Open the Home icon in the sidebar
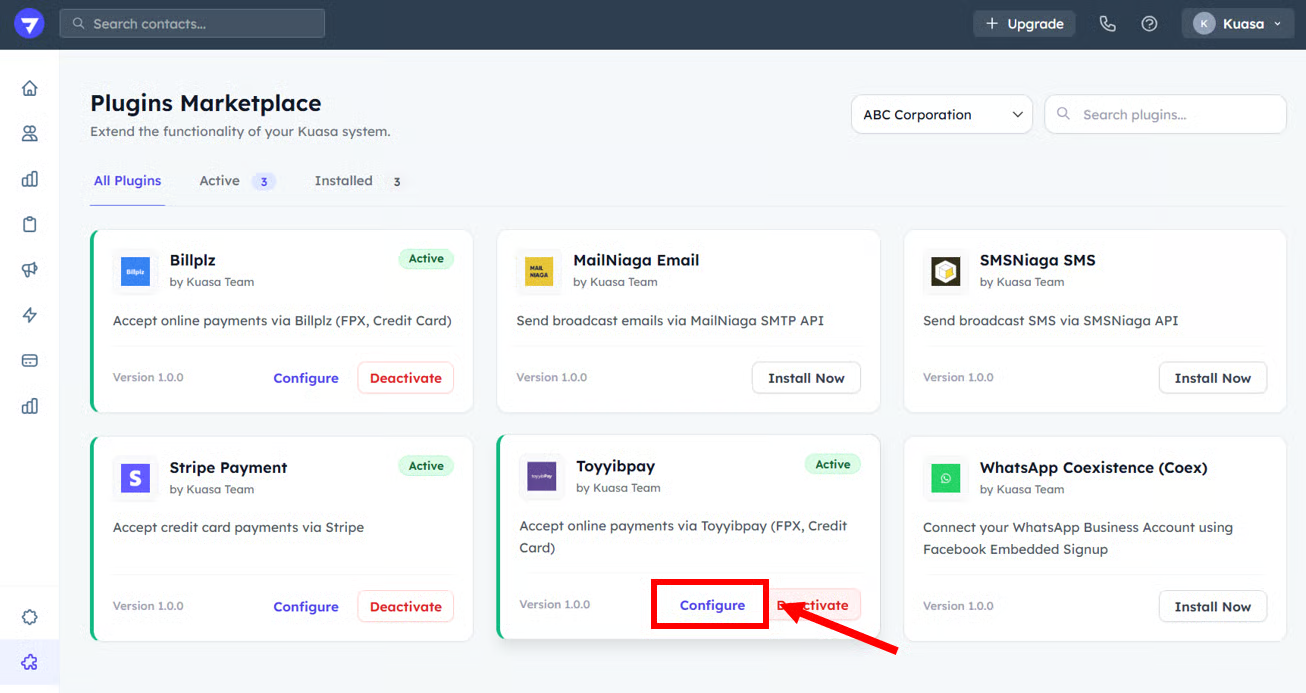 click(x=29, y=88)
